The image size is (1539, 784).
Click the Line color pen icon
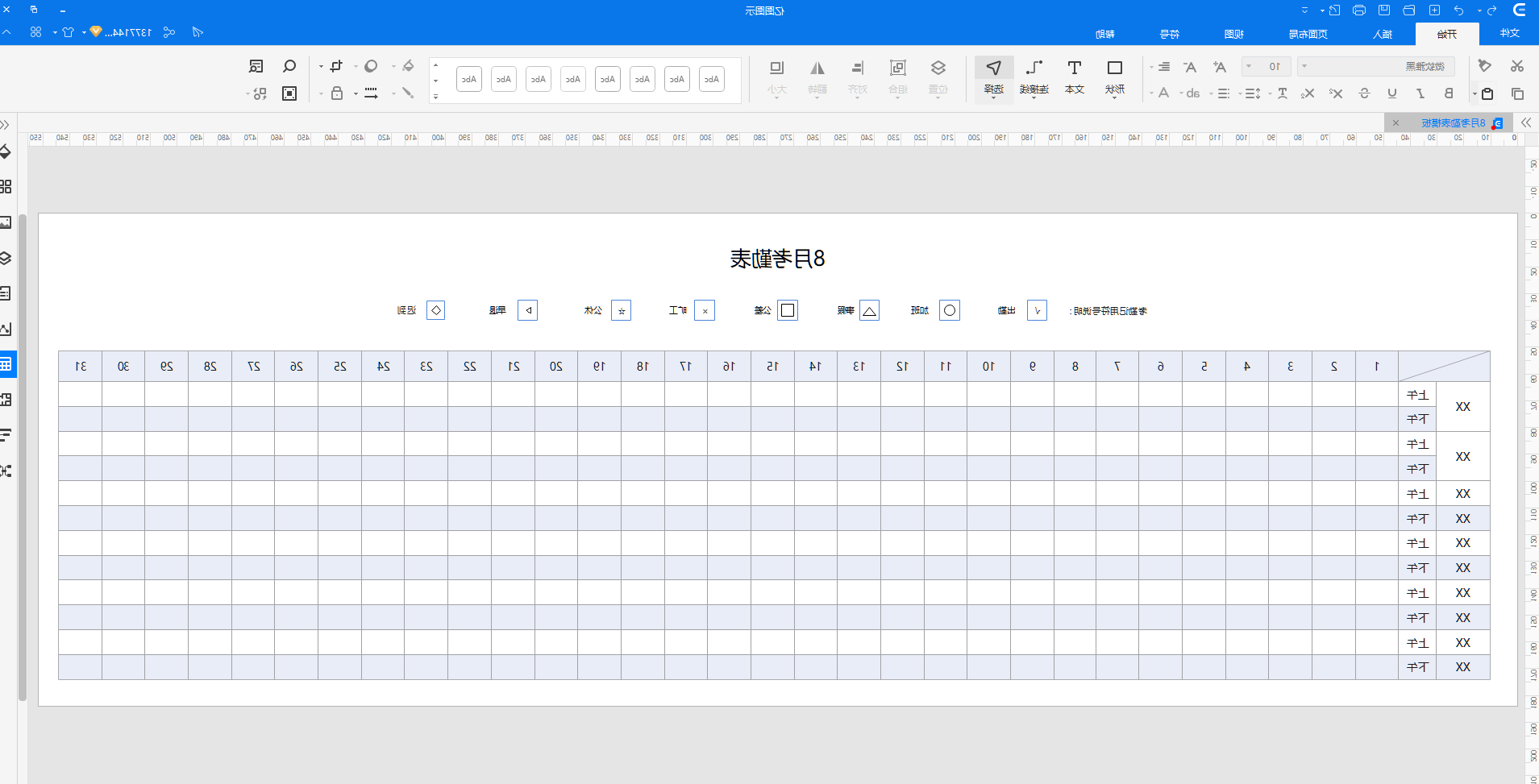coord(408,93)
